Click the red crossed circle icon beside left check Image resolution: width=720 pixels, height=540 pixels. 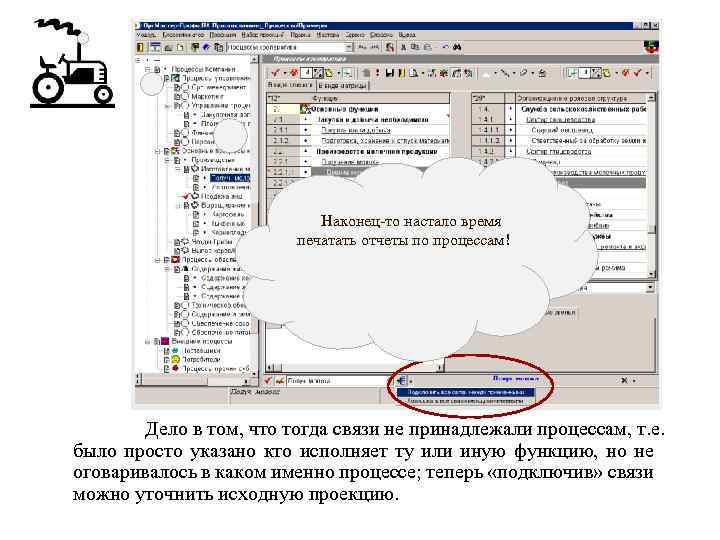[294, 73]
